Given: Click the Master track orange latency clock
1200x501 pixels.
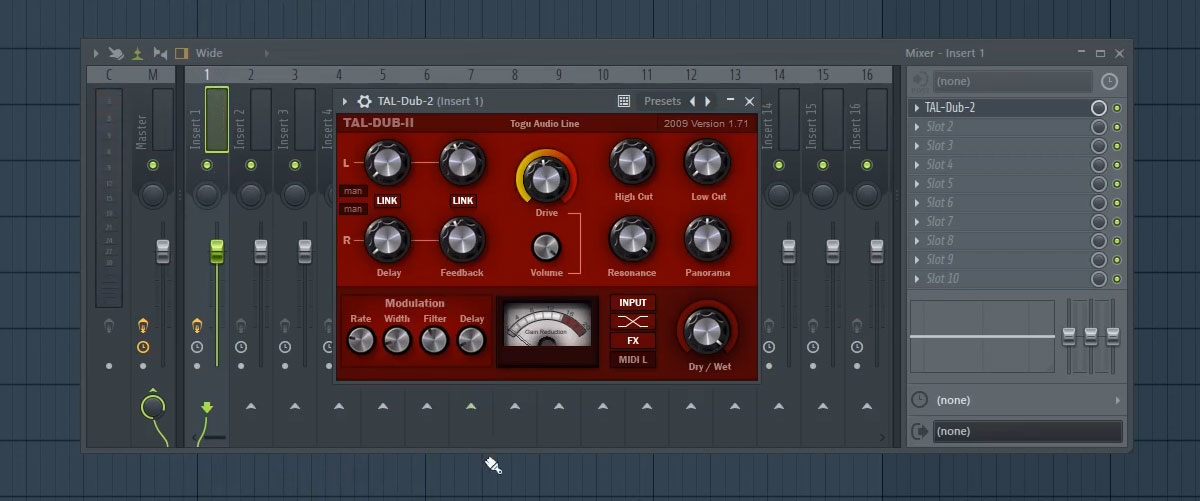Looking at the screenshot, I should 143,347.
